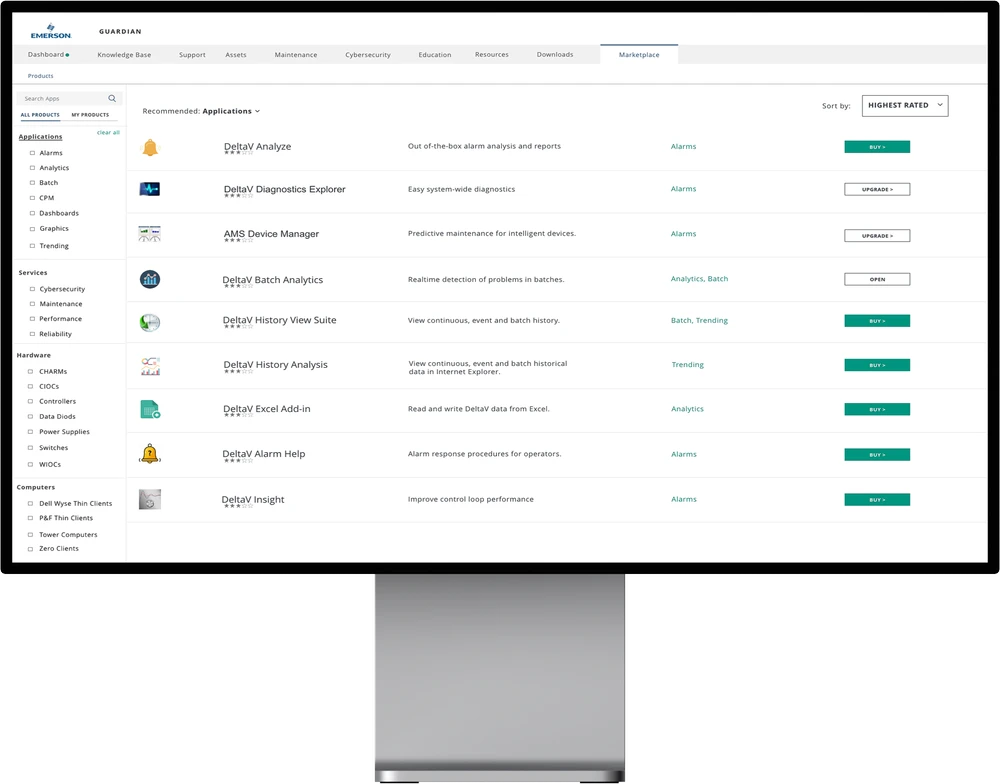Image resolution: width=1000 pixels, height=784 pixels.
Task: Click the DeltaV Insight icon
Action: click(x=150, y=499)
